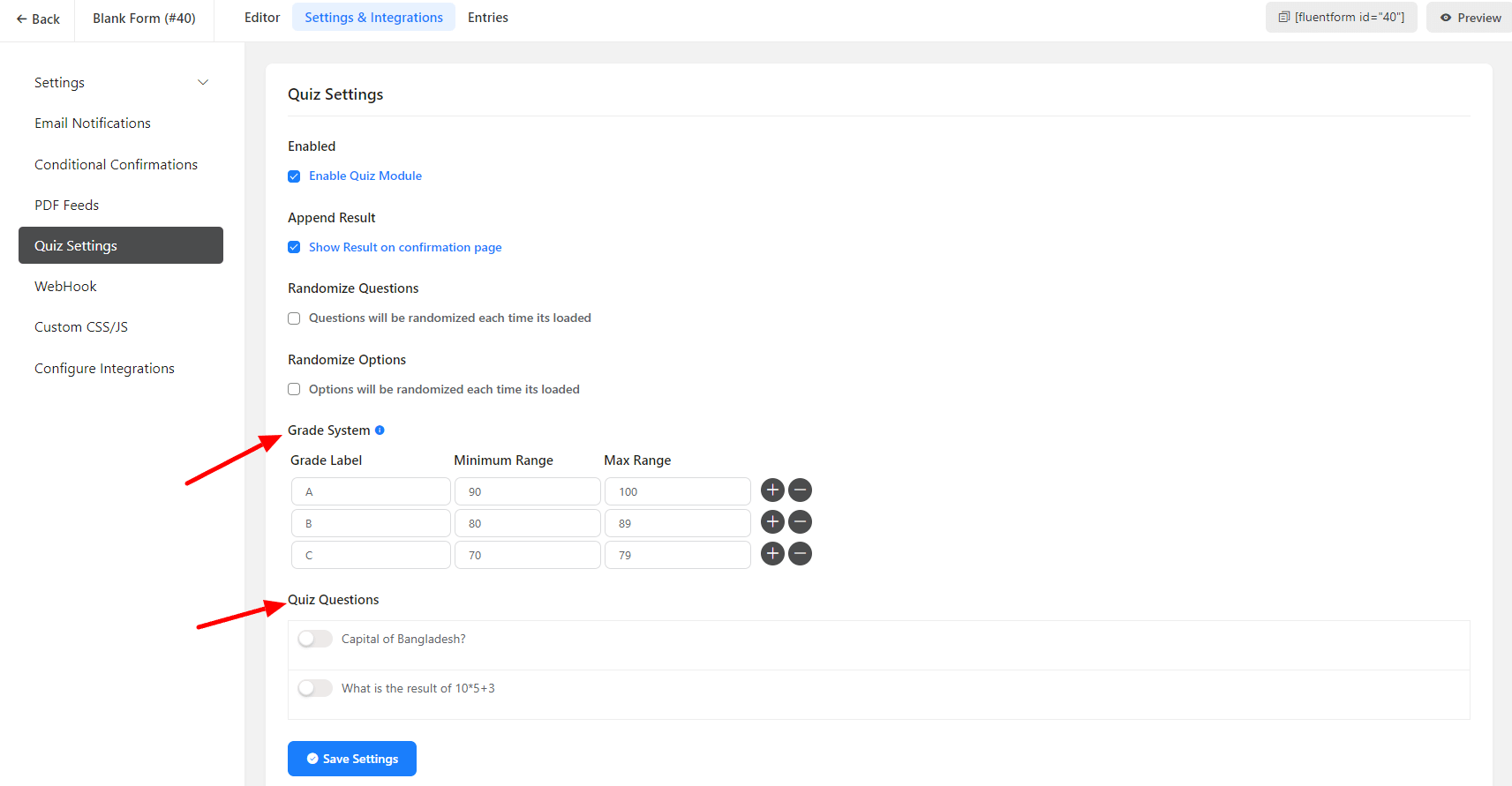Click the Save Settings button
Viewport: 1512px width, 786px height.
coord(351,759)
